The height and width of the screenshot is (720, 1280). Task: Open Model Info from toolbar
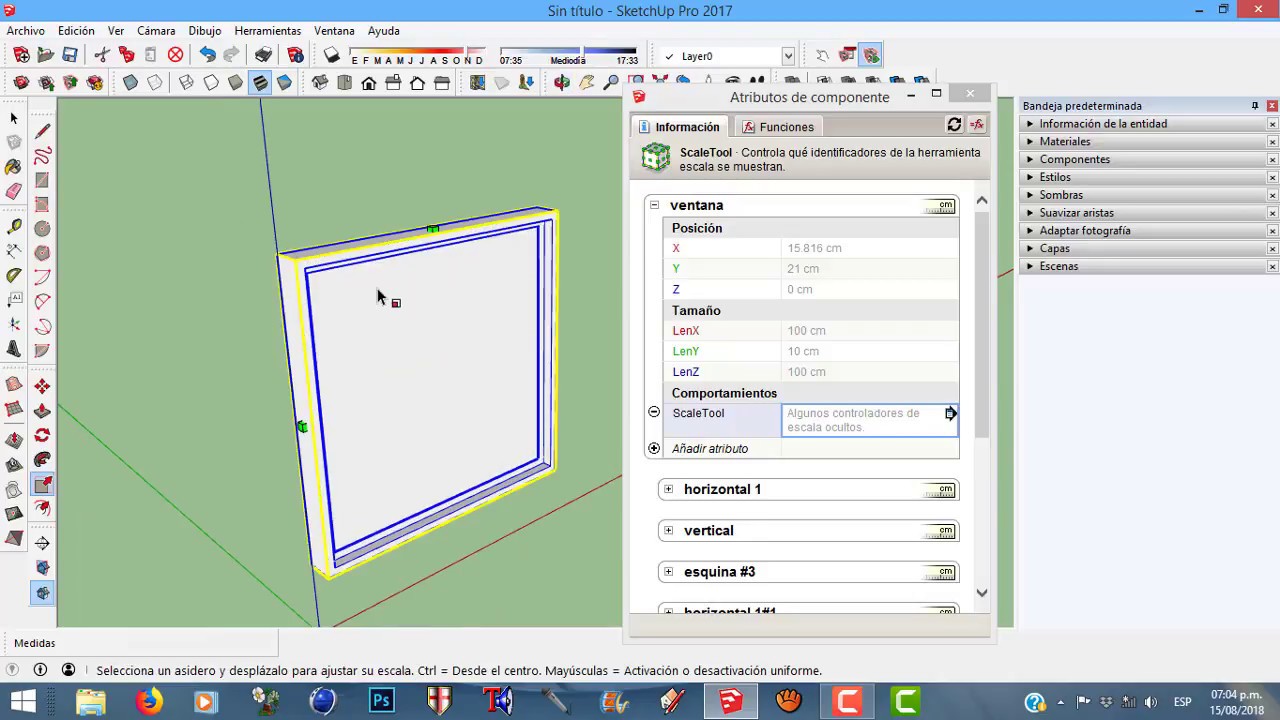tap(295, 55)
